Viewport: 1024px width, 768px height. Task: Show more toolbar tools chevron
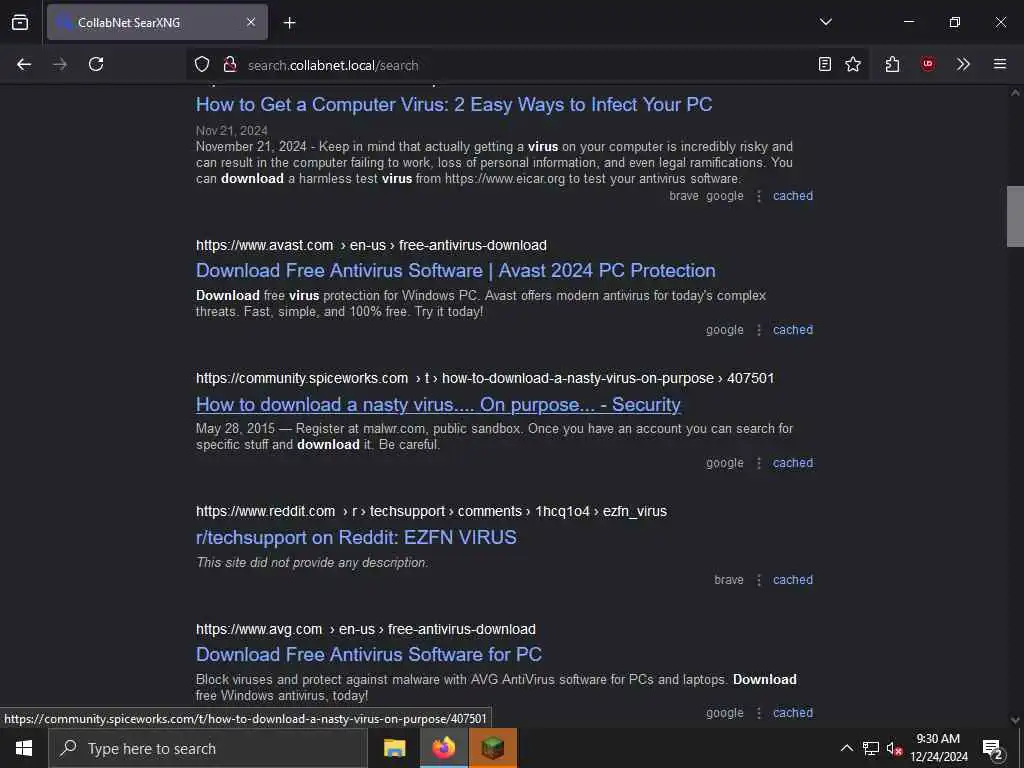click(x=963, y=64)
